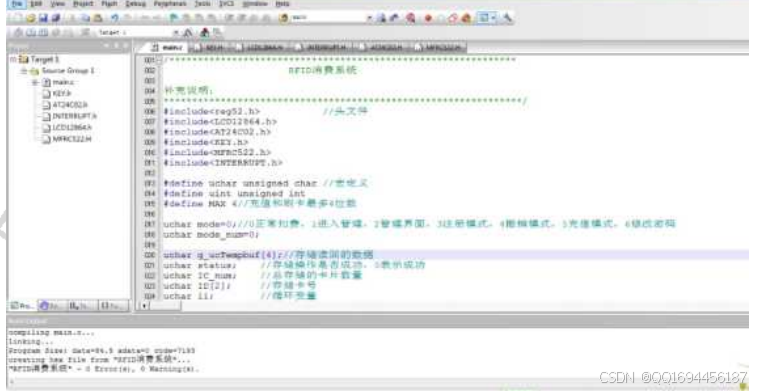This screenshot has width=768, height=391.
Task: Click the Save All toolbar icon
Action: pos(55,18)
